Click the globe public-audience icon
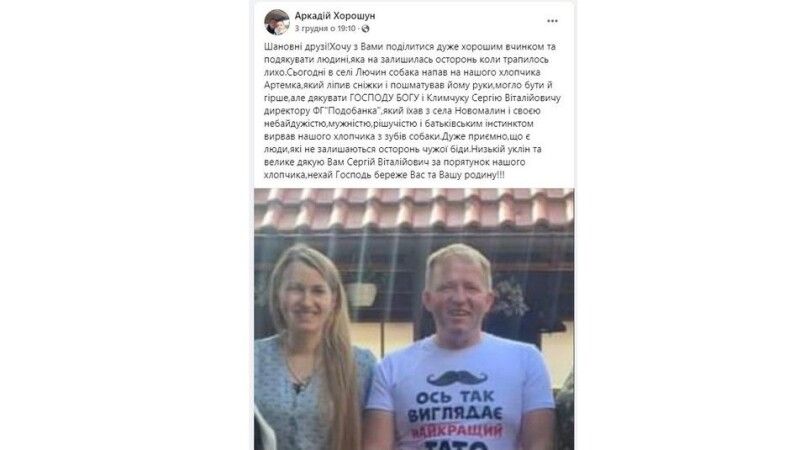800x450 pixels. [365, 29]
